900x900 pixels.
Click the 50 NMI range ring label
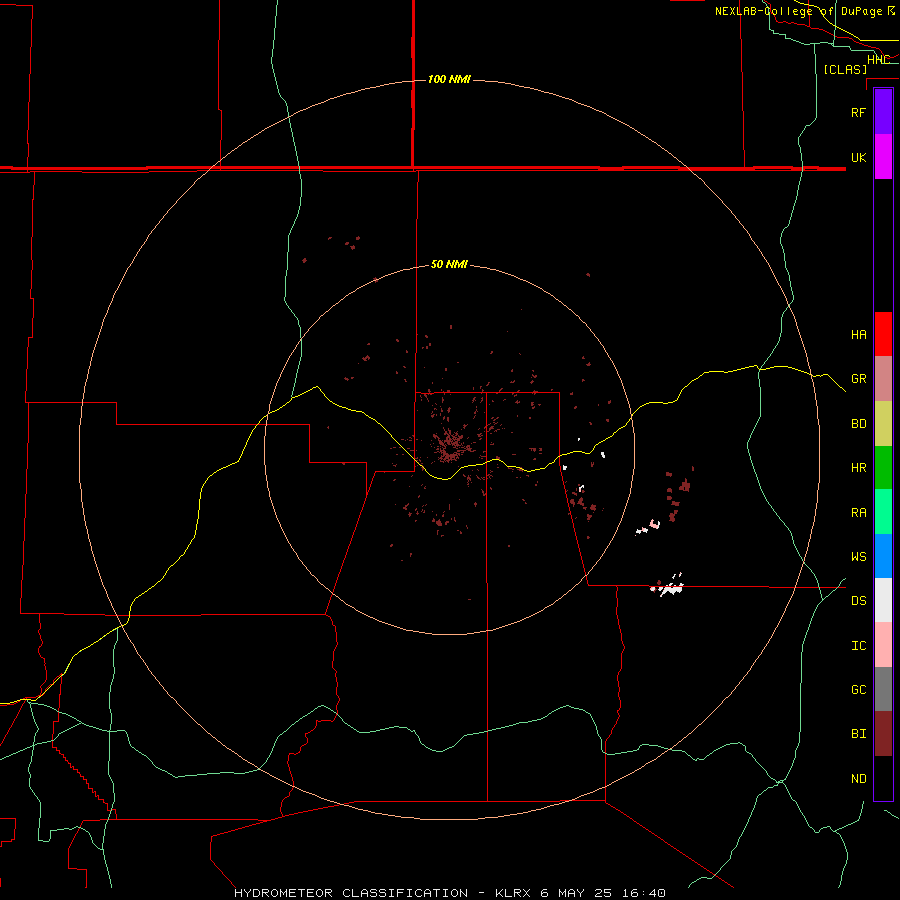(x=449, y=265)
